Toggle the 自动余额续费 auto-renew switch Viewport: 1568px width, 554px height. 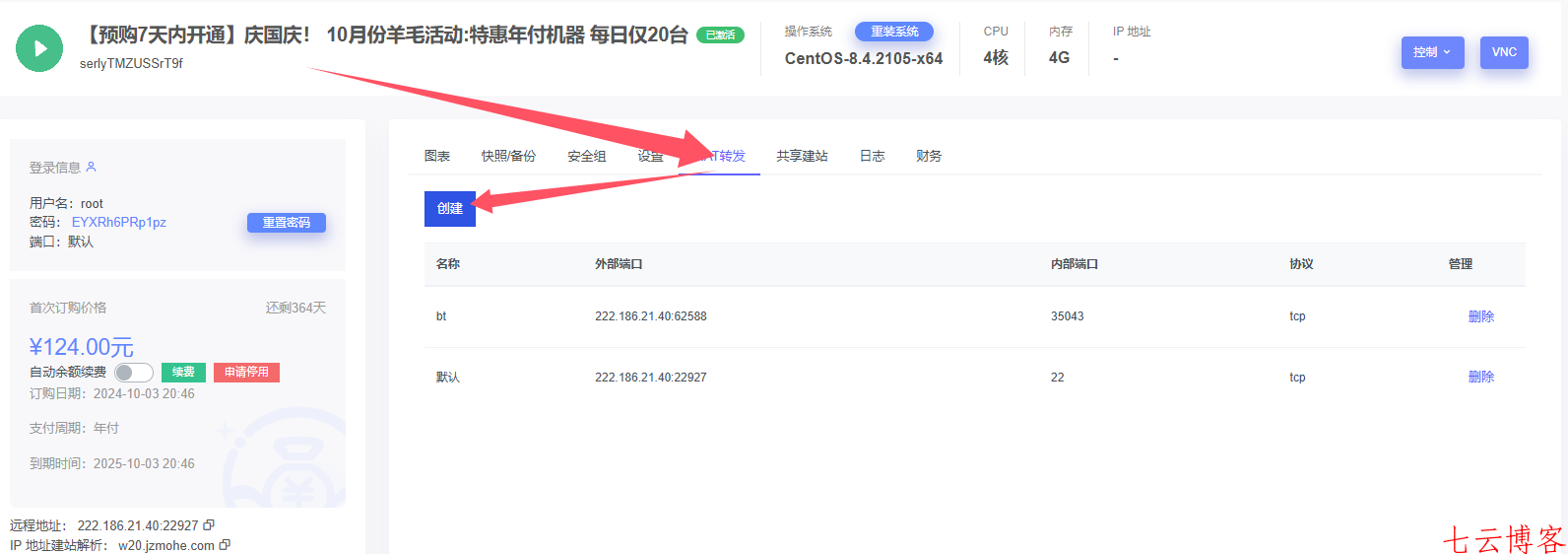coord(133,373)
